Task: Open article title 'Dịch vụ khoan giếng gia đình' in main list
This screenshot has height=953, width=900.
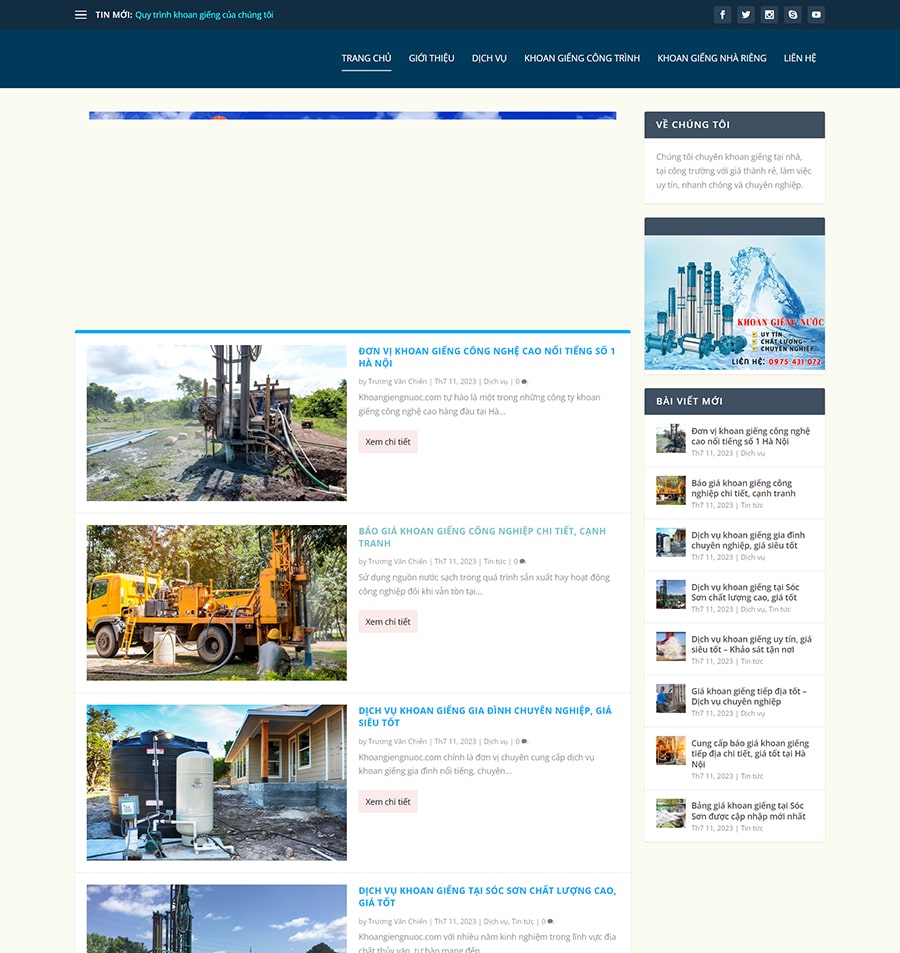Action: click(485, 717)
